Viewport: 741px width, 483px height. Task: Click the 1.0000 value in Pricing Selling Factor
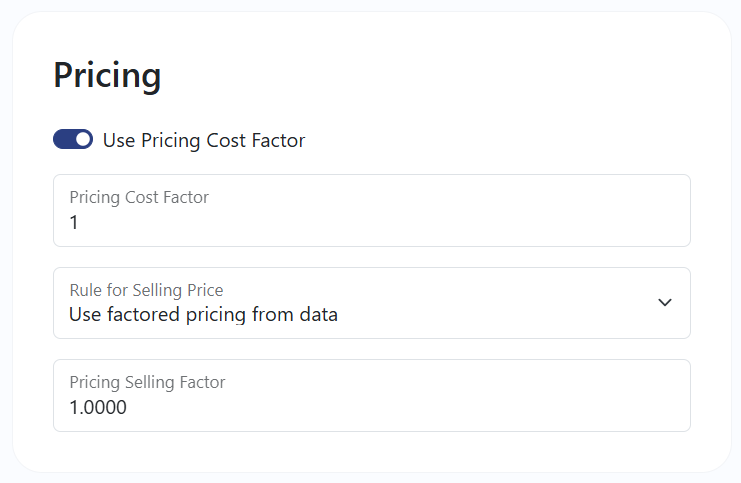pyautogui.click(x=98, y=407)
